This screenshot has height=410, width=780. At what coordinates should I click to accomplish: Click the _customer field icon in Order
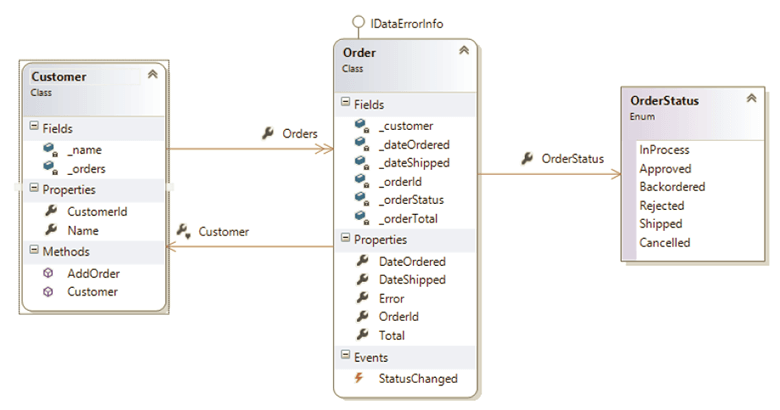[362, 126]
